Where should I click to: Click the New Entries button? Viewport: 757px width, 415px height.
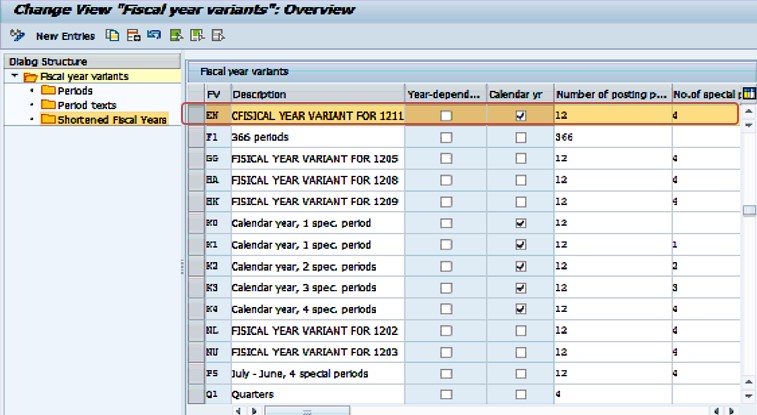pos(65,36)
